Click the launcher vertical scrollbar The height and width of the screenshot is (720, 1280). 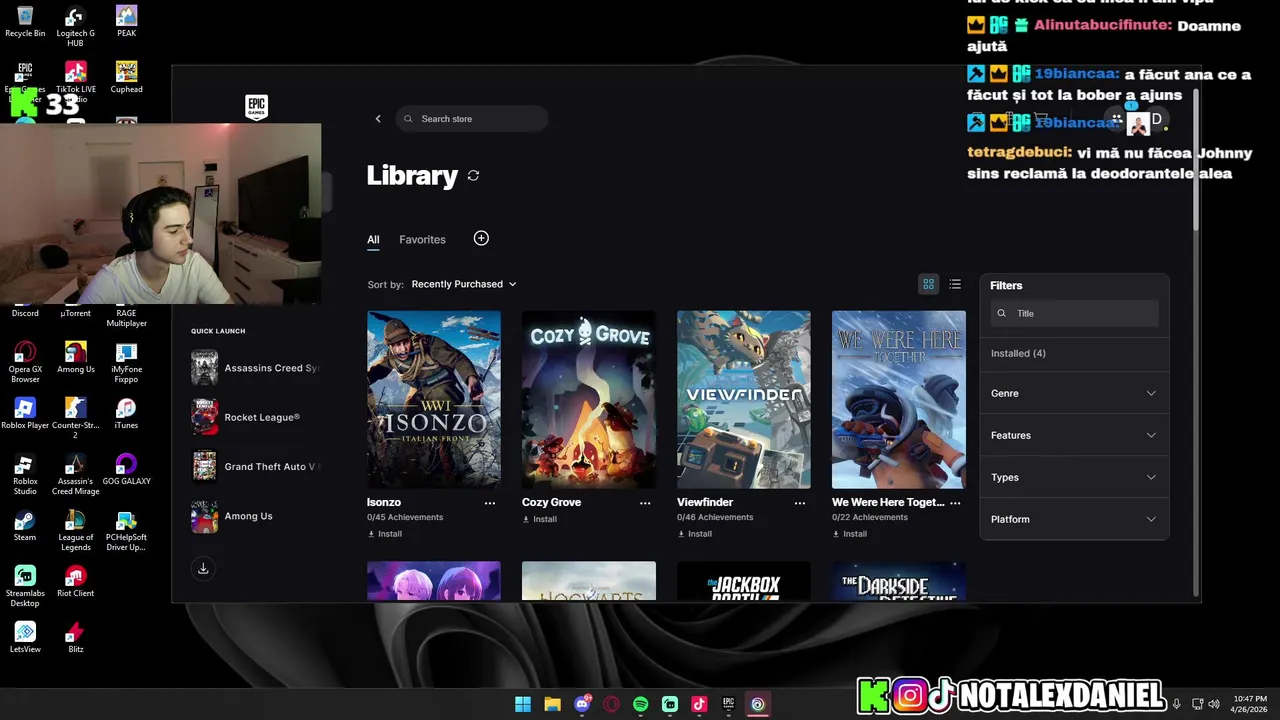tap(1195, 160)
